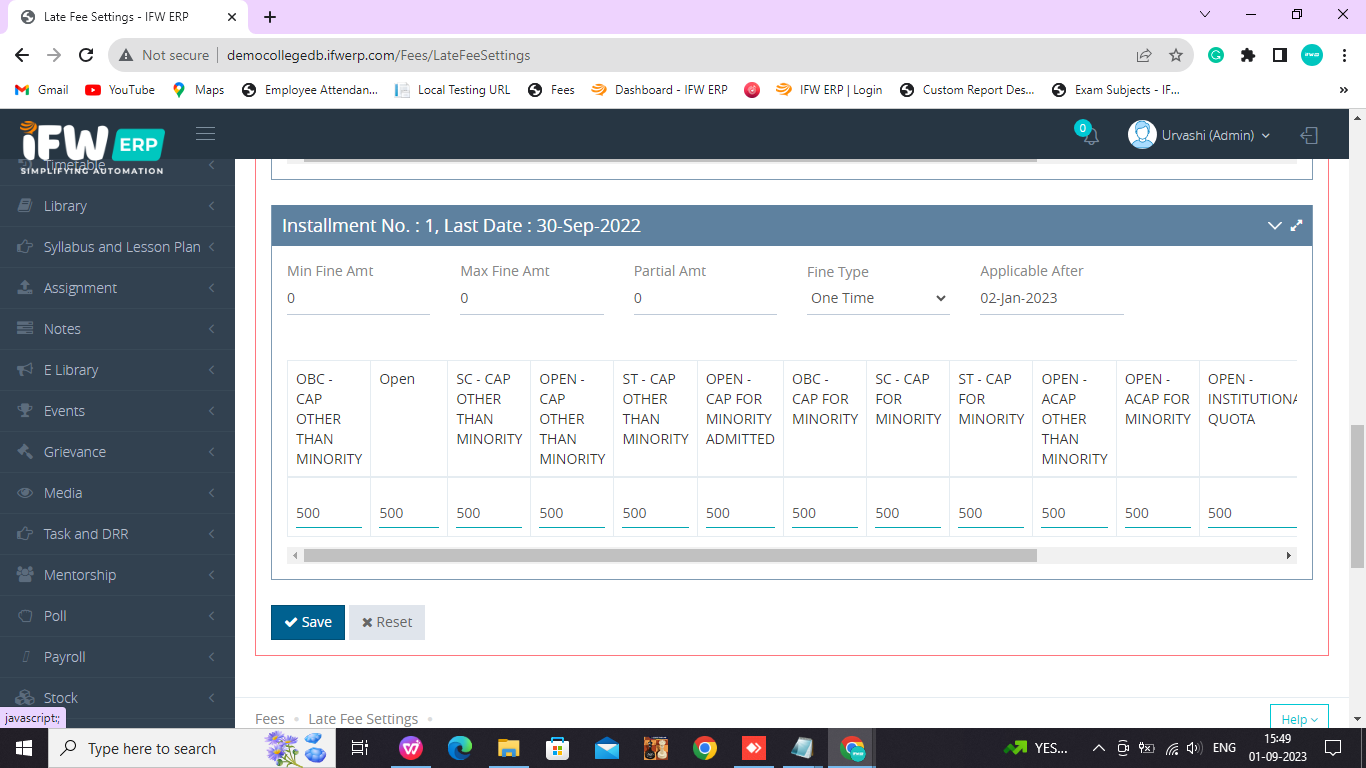Click the Media eye icon in the sidebar
1366x768 pixels.
pos(26,493)
